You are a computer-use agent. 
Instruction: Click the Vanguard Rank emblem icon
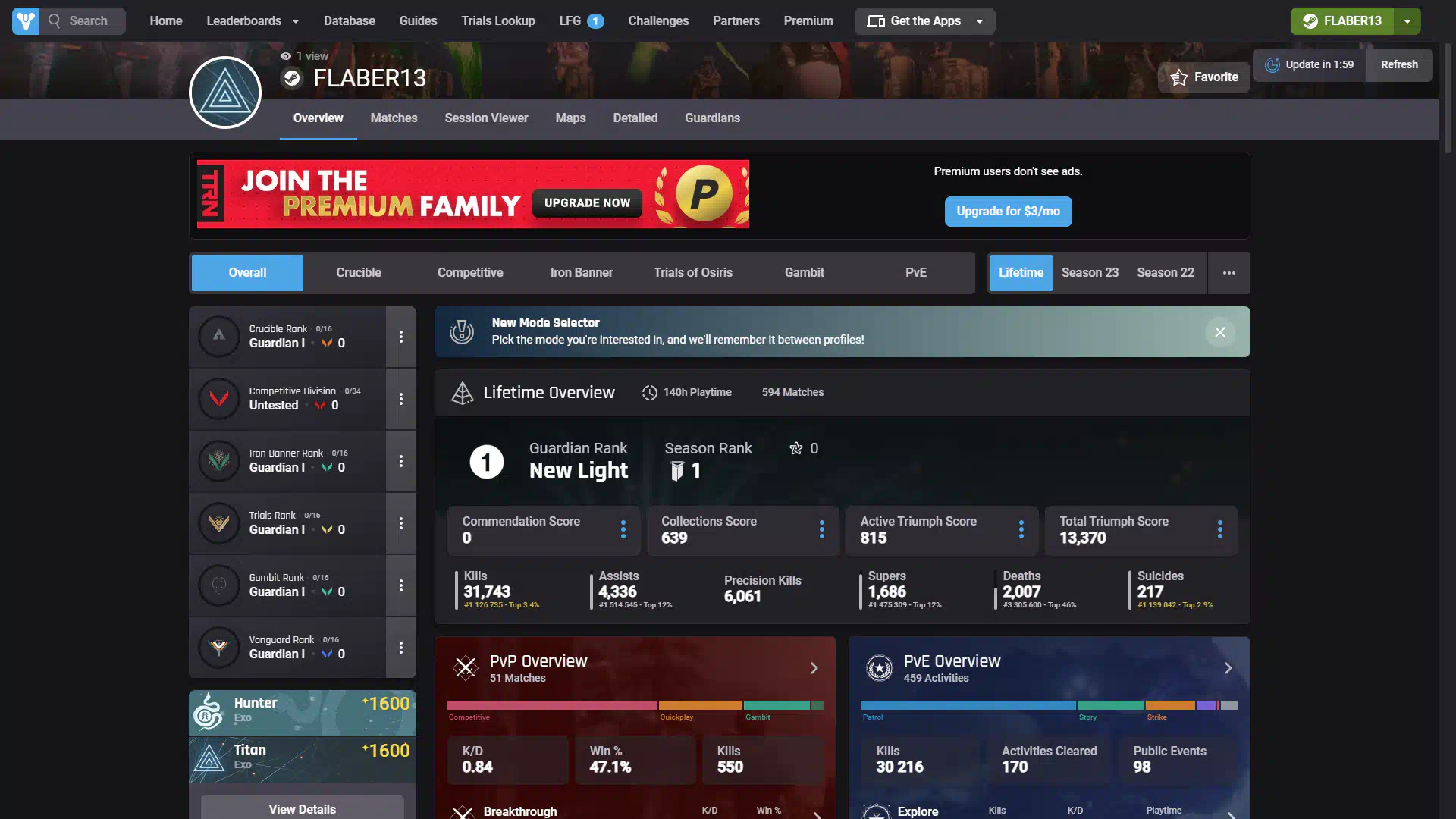[x=219, y=647]
